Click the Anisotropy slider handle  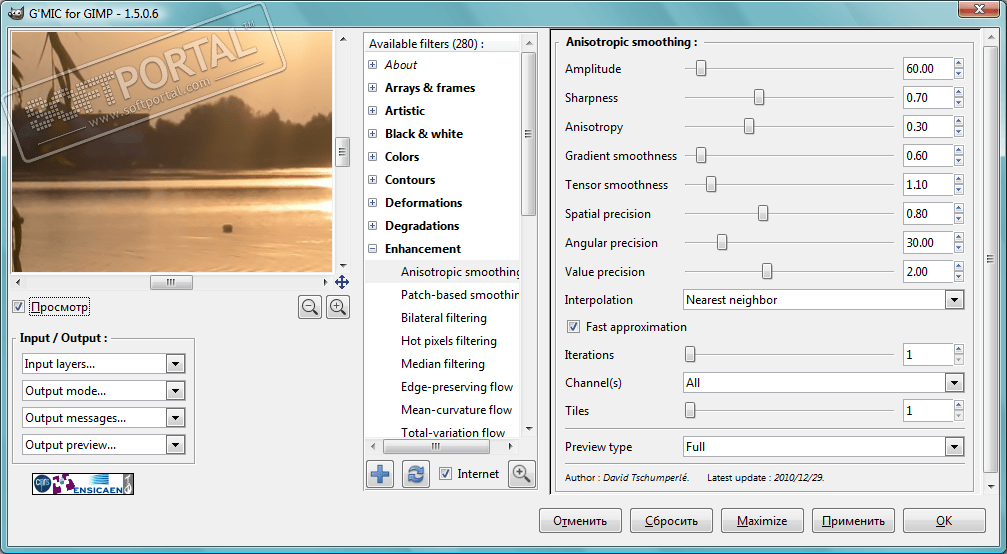[x=749, y=126]
